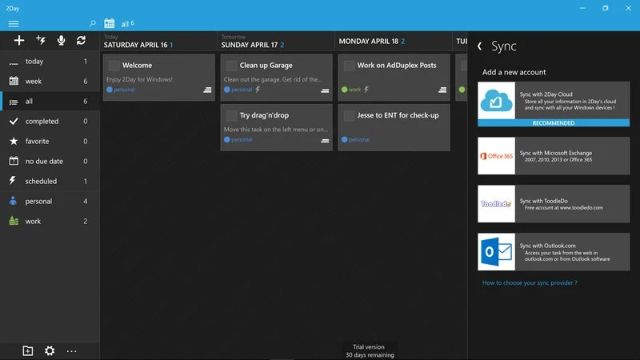The height and width of the screenshot is (360, 640).
Task: Click Trial version 30 days remaining notice
Action: coord(369,351)
